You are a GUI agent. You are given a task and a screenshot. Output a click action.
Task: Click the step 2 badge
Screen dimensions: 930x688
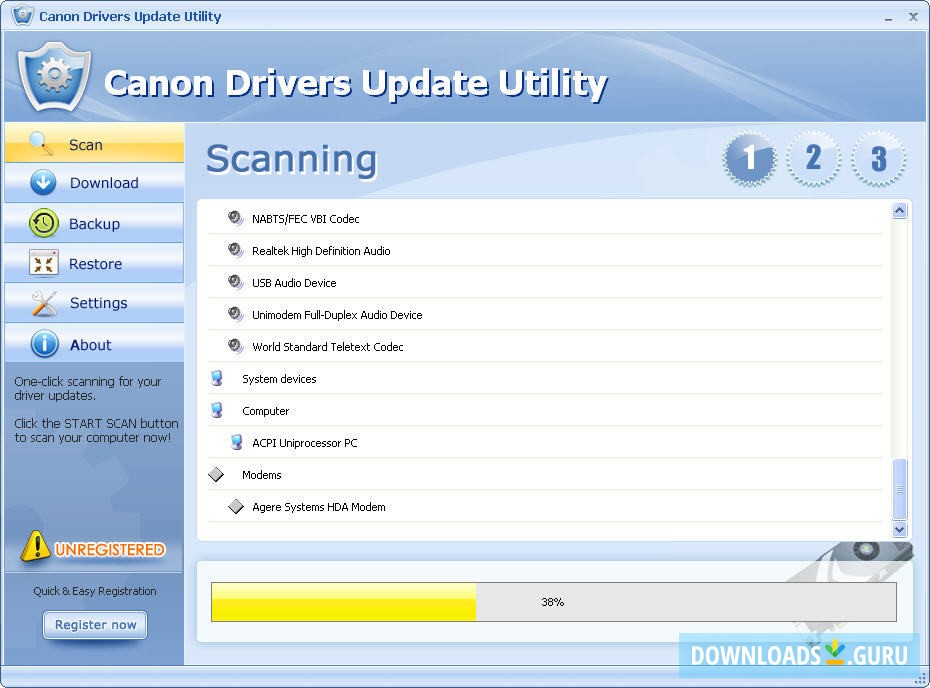[x=813, y=158]
